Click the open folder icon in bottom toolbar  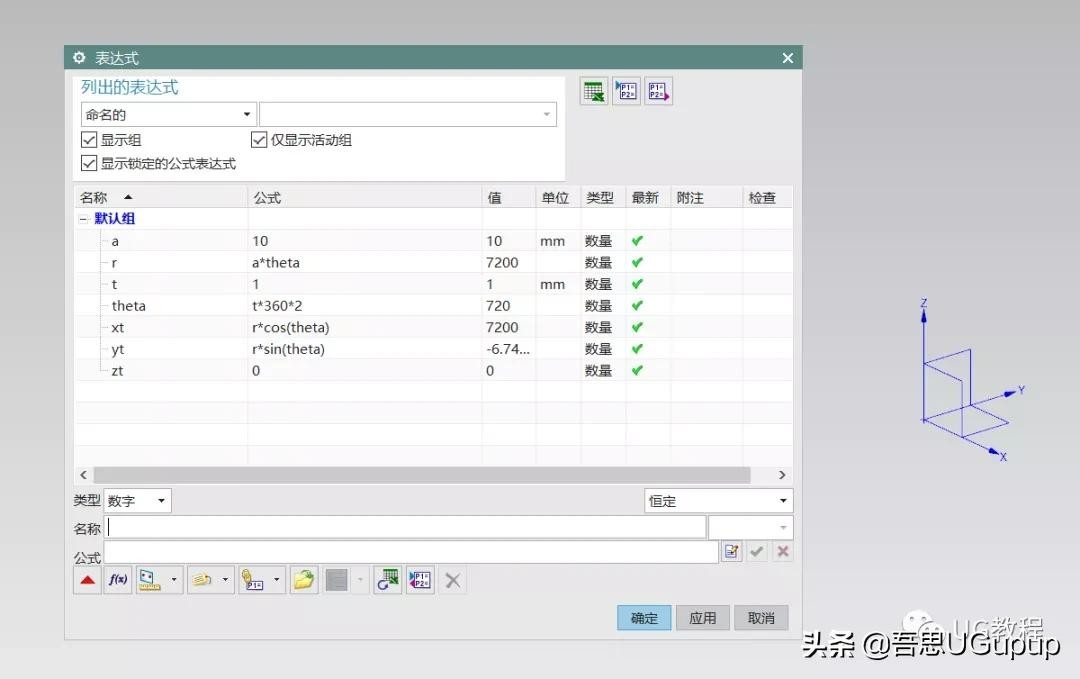click(304, 580)
